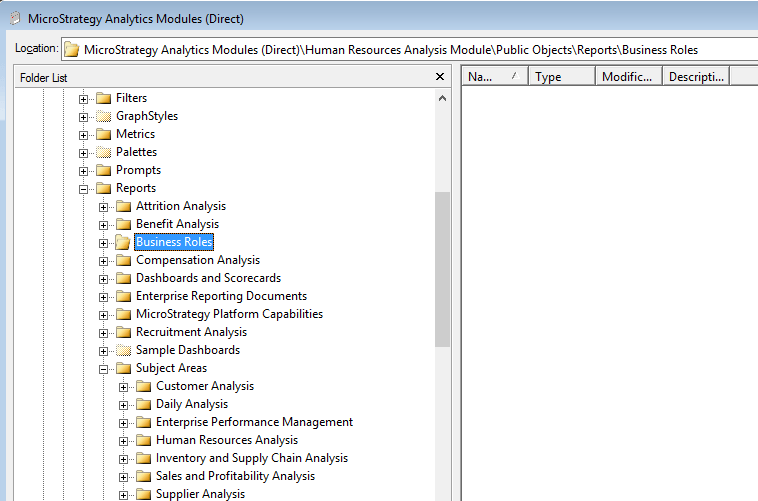Click the GraphStyles folder icon
This screenshot has width=758, height=501.
point(104,116)
